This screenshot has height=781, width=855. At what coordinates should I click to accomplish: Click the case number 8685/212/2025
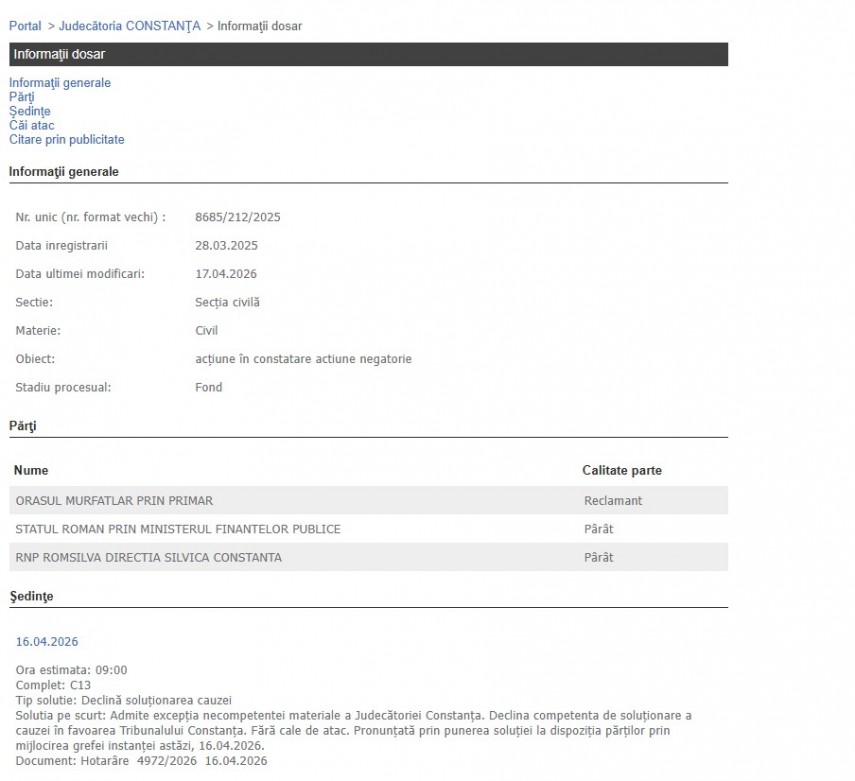[238, 217]
